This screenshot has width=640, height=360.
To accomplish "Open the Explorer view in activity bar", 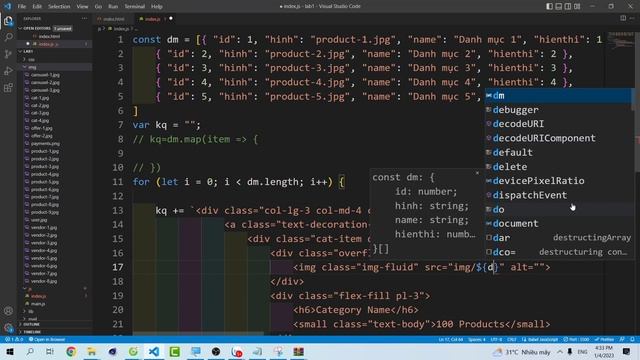I will point(8,21).
